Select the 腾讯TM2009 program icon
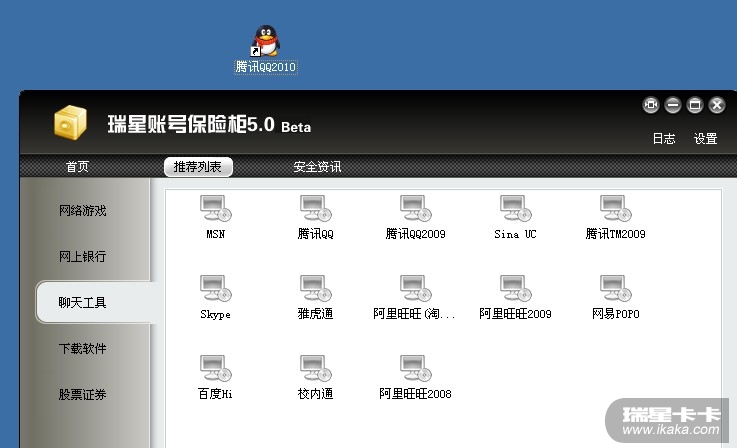This screenshot has width=737, height=448. 615,208
